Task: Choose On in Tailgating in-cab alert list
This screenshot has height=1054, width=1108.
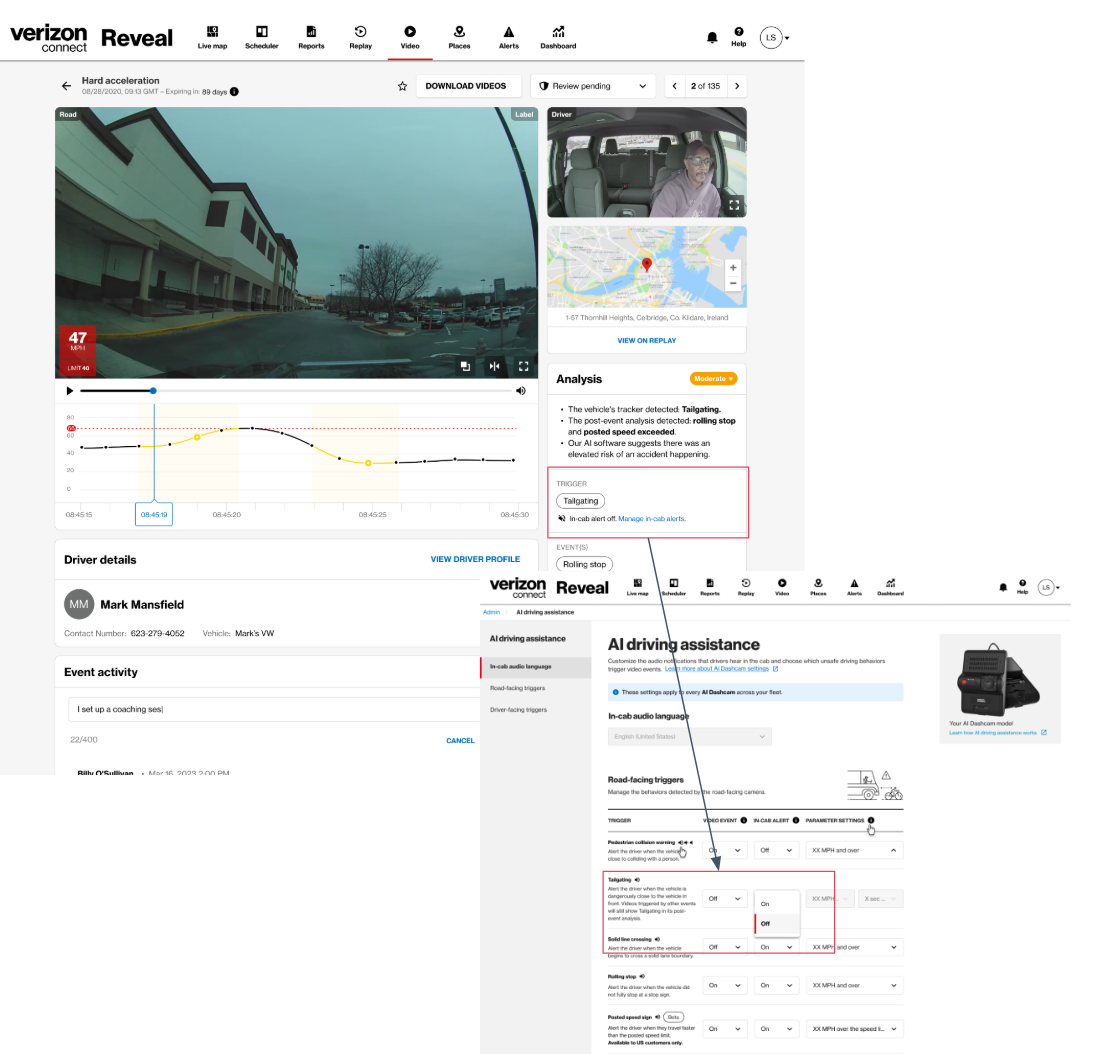Action: [x=777, y=904]
